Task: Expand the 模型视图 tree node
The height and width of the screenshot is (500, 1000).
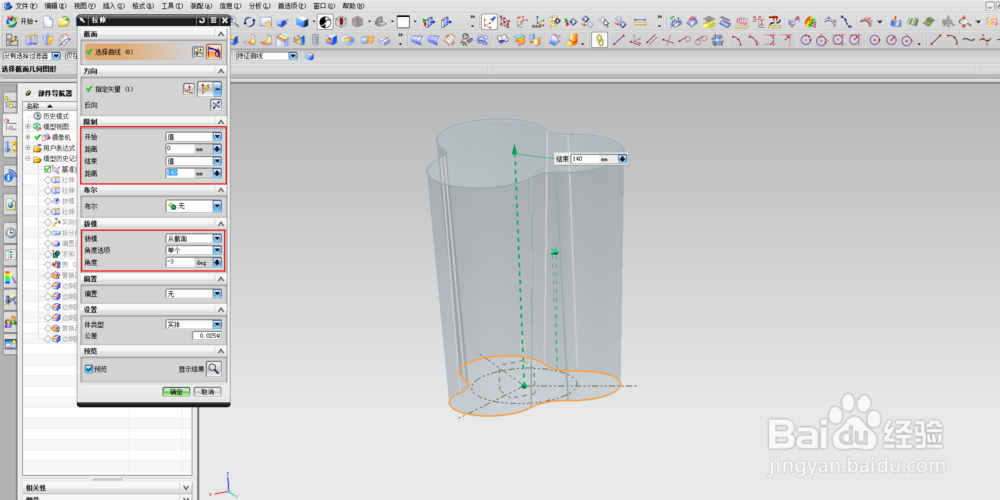Action: point(27,126)
